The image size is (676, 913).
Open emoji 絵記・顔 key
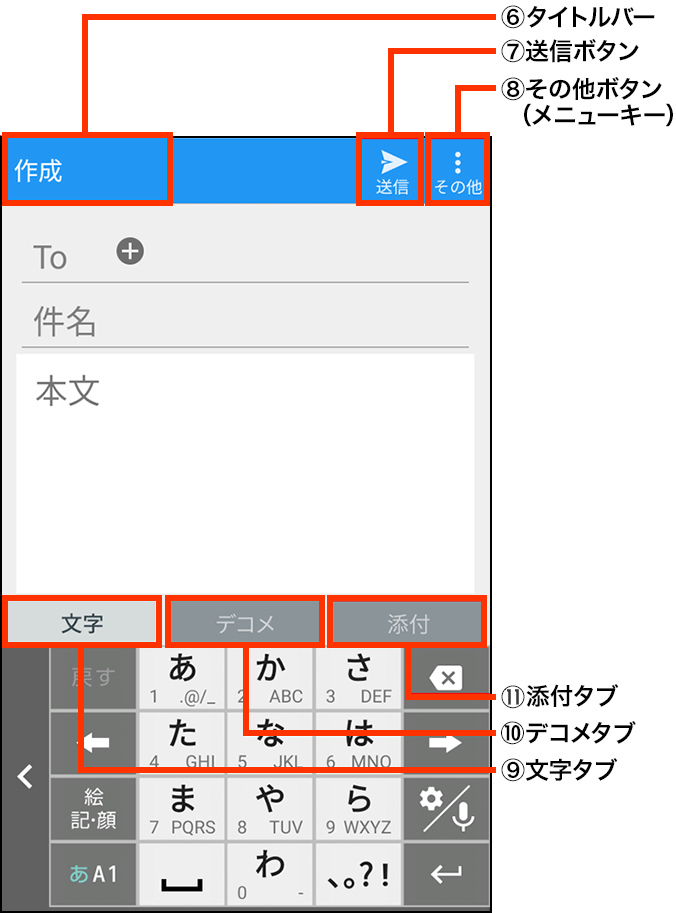93,809
